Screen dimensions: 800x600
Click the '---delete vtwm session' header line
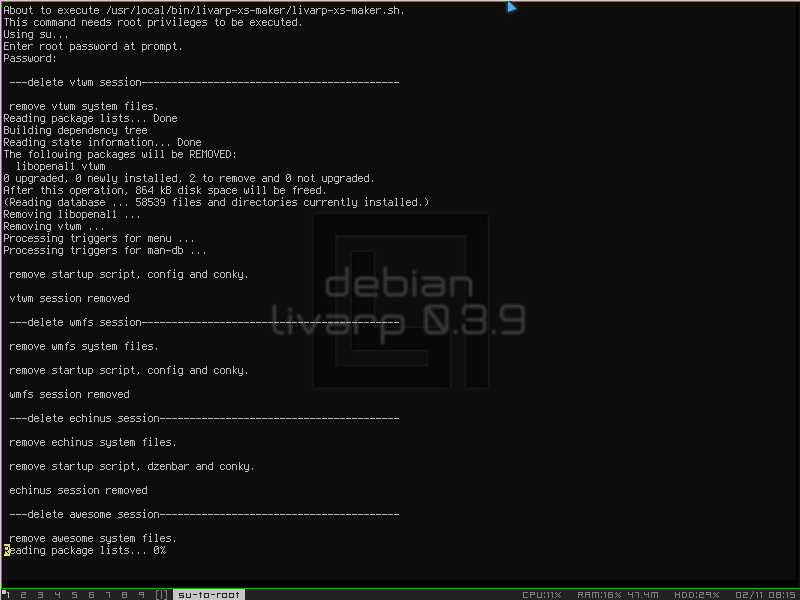click(x=204, y=82)
